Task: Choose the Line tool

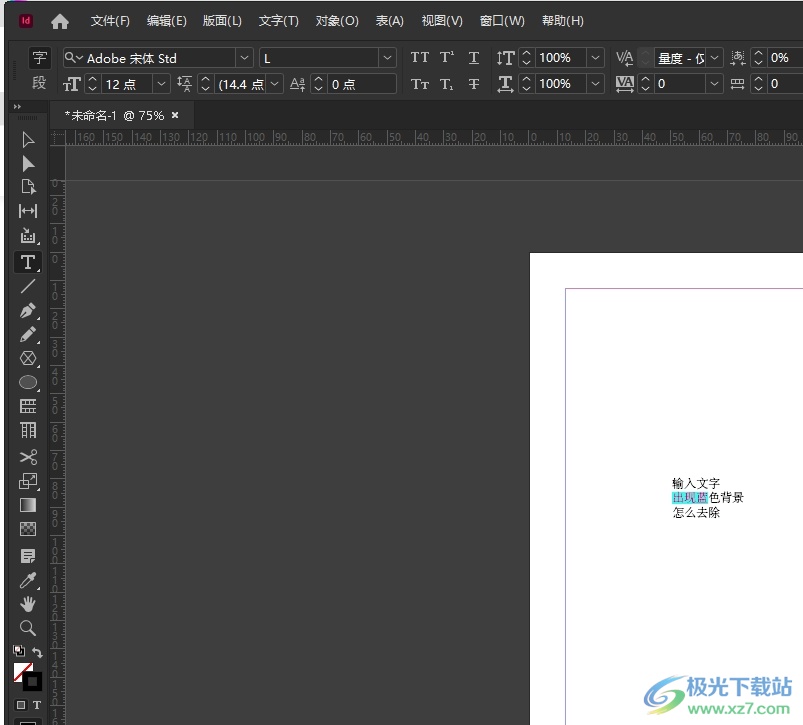Action: [28, 286]
